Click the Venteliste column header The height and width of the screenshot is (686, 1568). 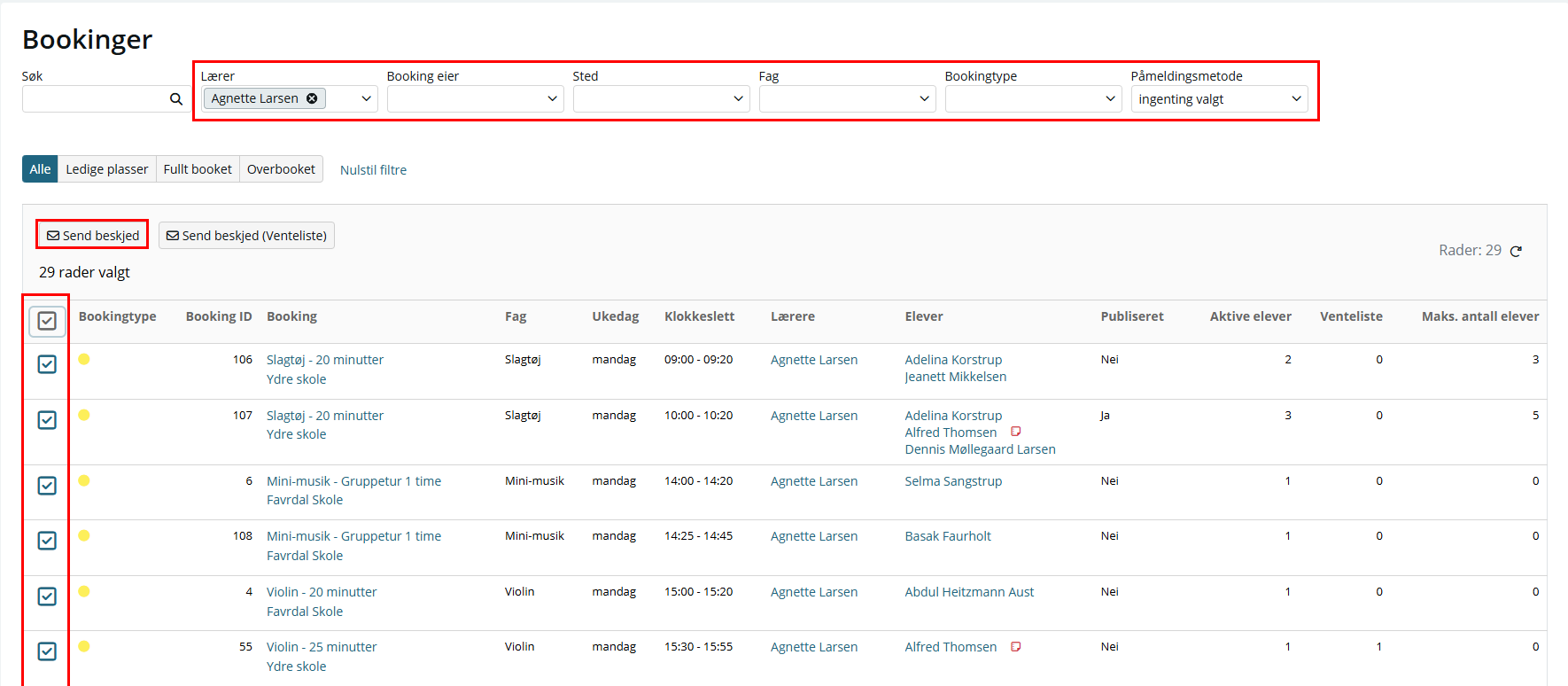1351,316
